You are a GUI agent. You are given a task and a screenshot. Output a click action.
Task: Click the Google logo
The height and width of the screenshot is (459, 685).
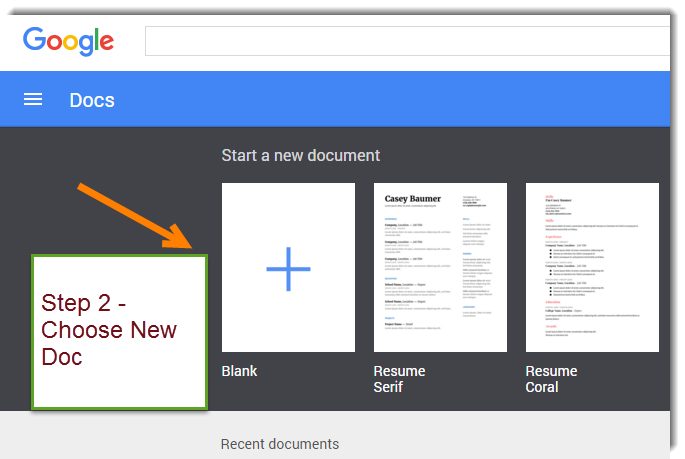(x=68, y=41)
